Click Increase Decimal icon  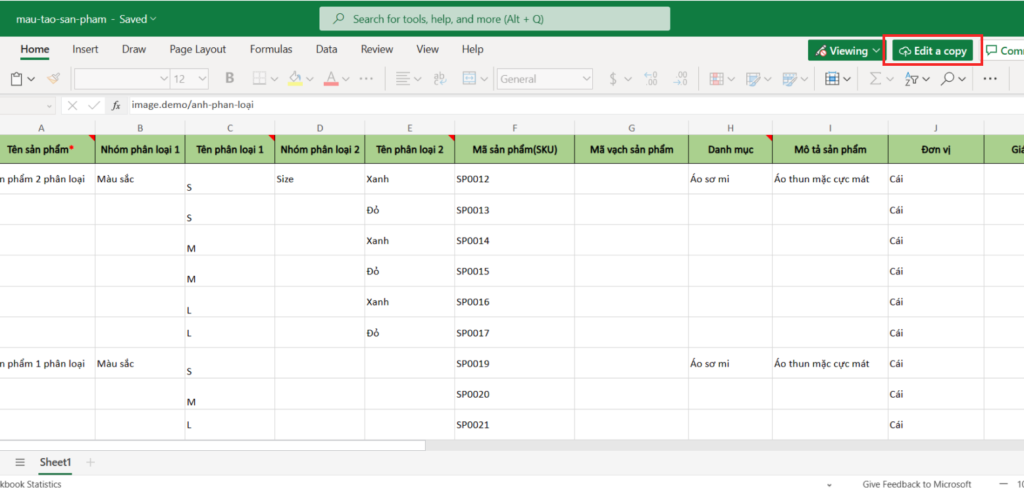pos(650,79)
